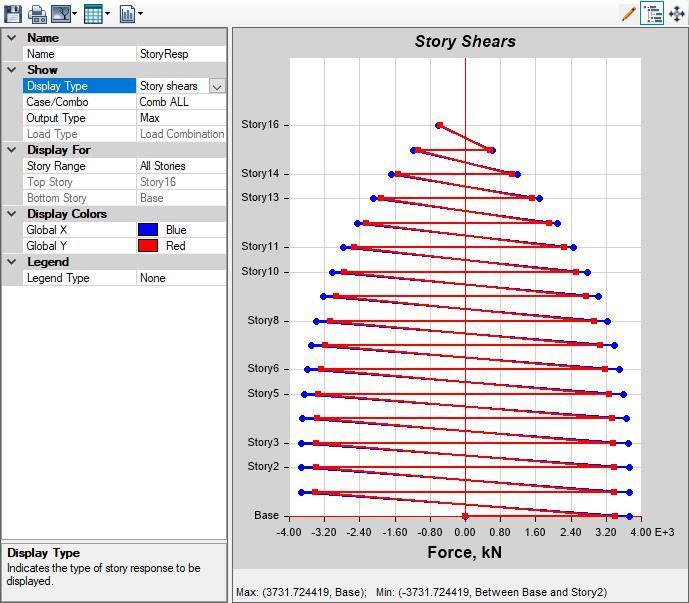Click the Story8 axis label
The height and width of the screenshot is (603, 689).
click(x=263, y=320)
